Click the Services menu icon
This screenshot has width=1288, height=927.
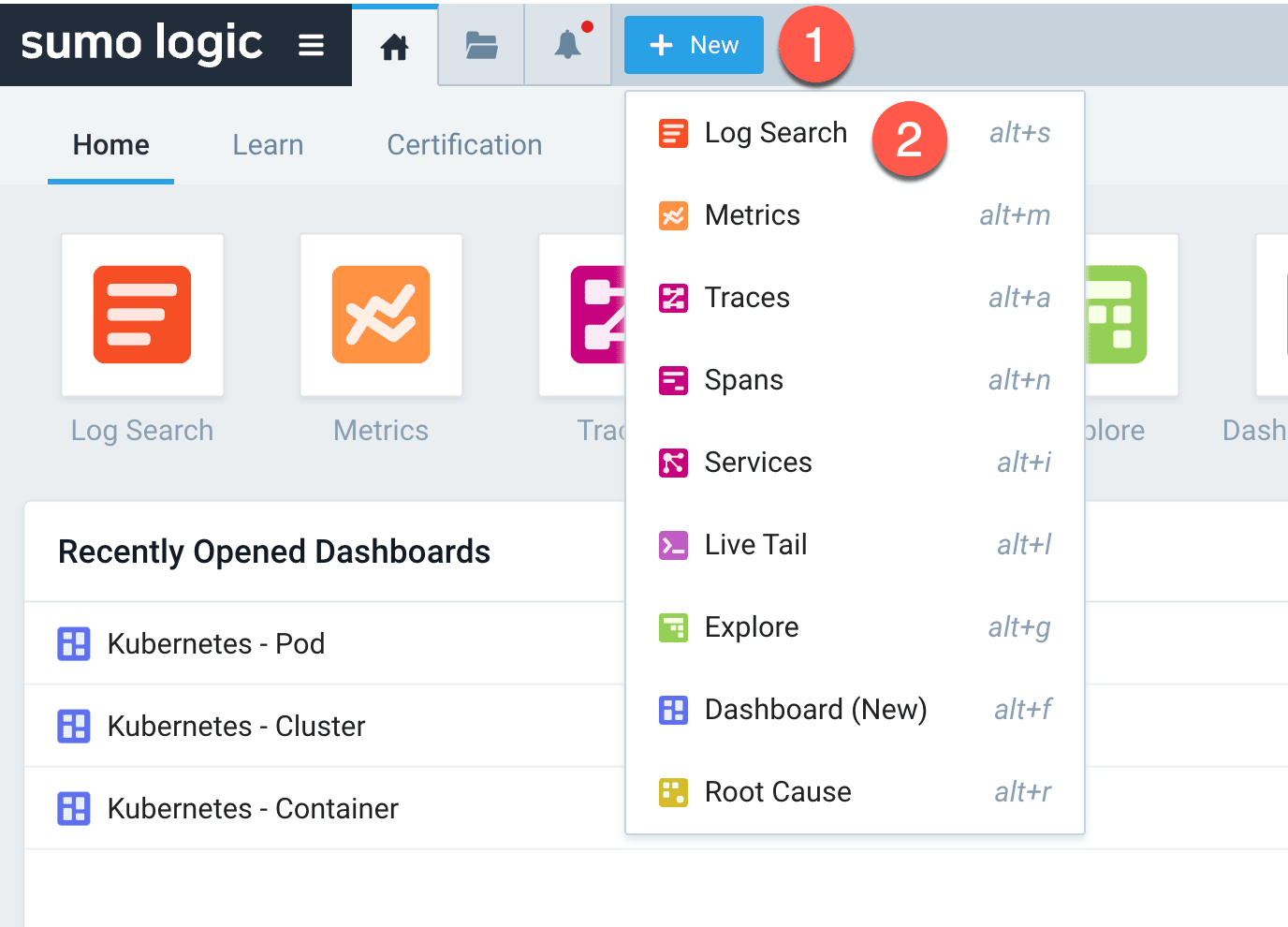pyautogui.click(x=673, y=463)
